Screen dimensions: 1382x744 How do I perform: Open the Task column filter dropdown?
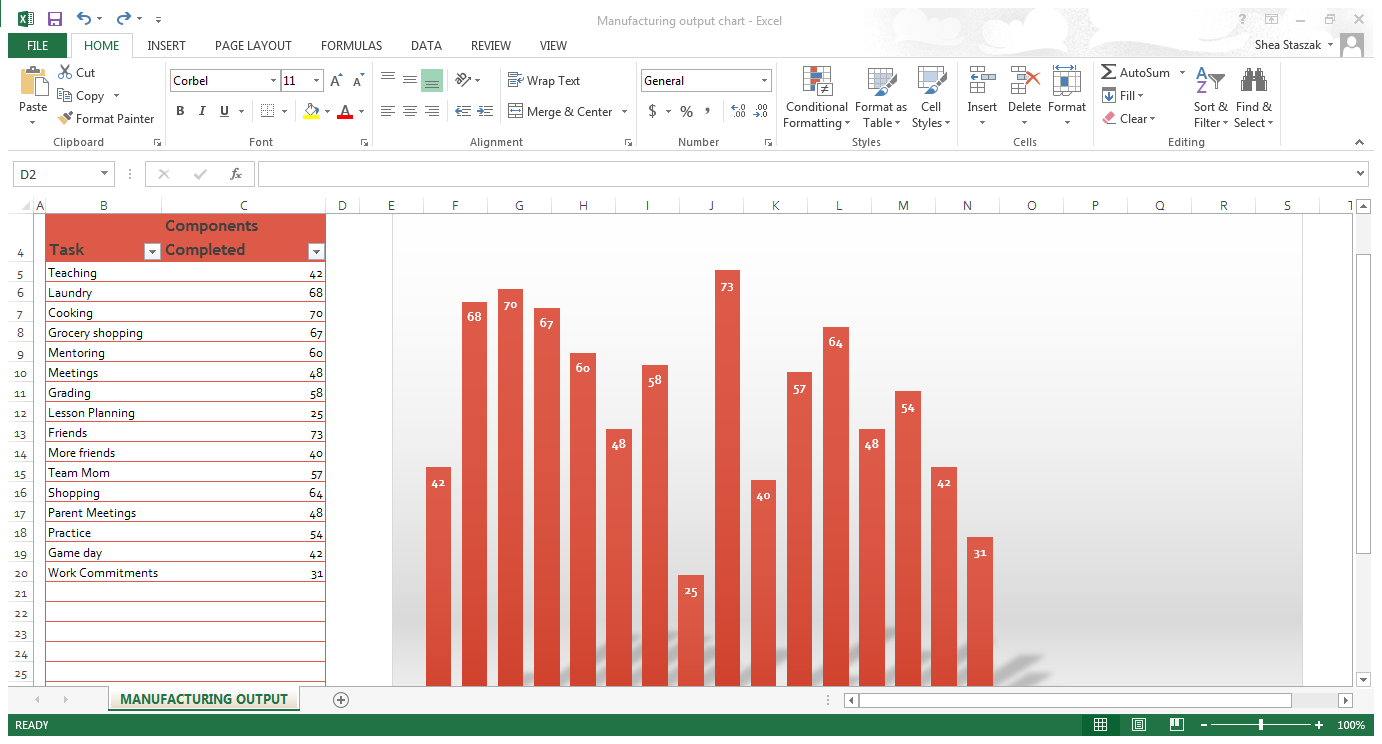152,252
